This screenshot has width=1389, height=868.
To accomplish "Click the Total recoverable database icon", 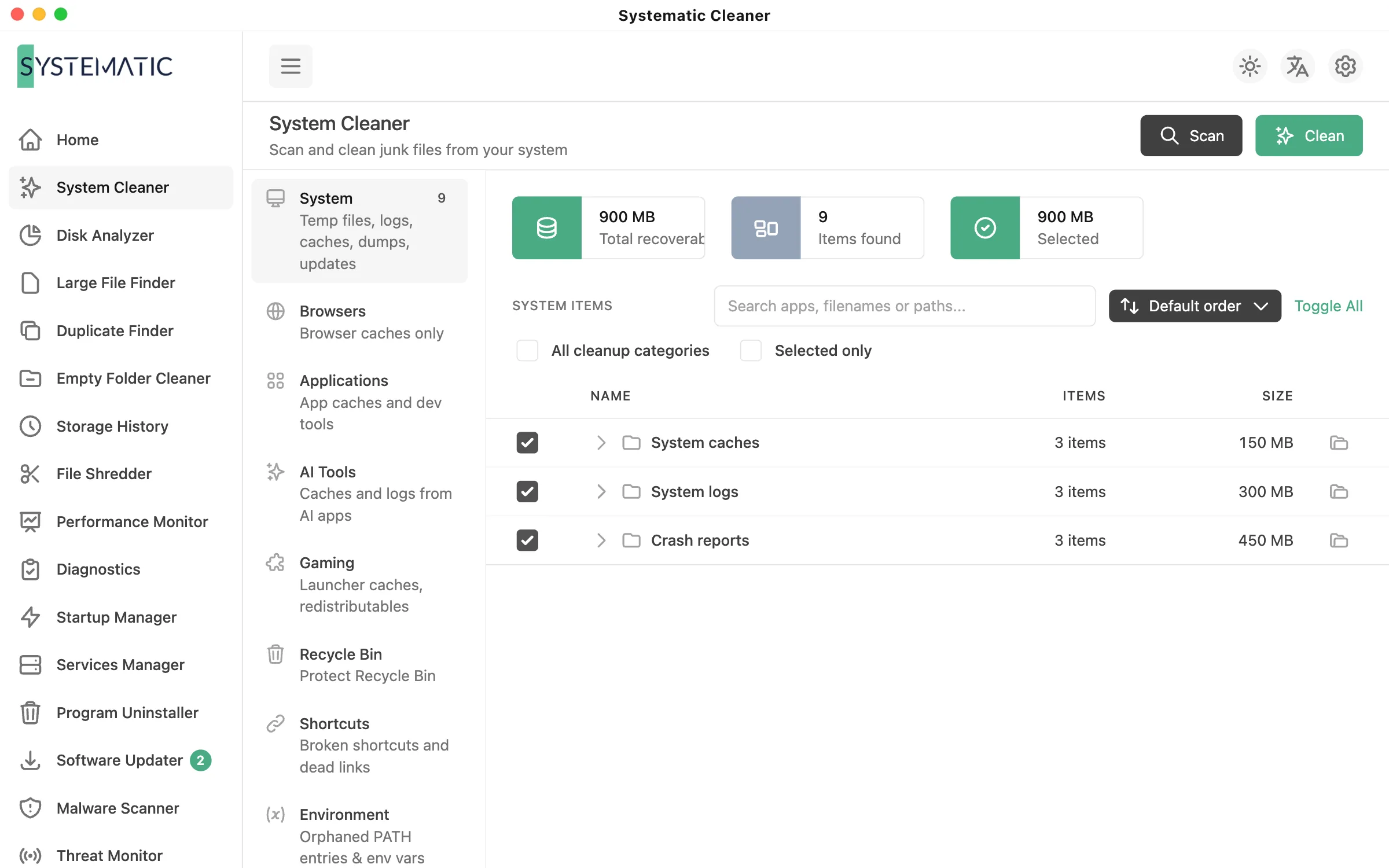I will tap(546, 228).
